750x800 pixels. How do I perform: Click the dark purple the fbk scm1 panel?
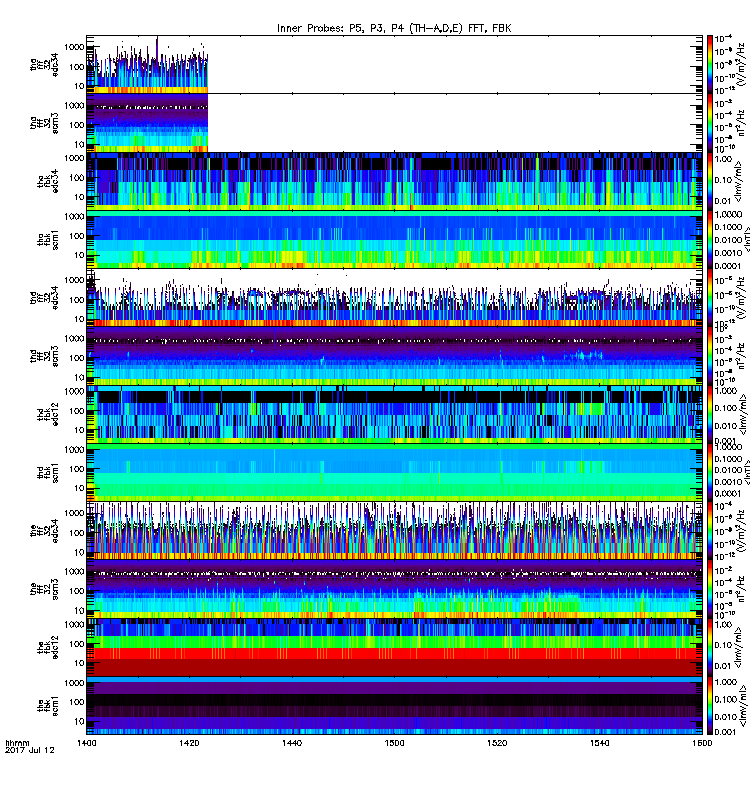[x=394, y=706]
